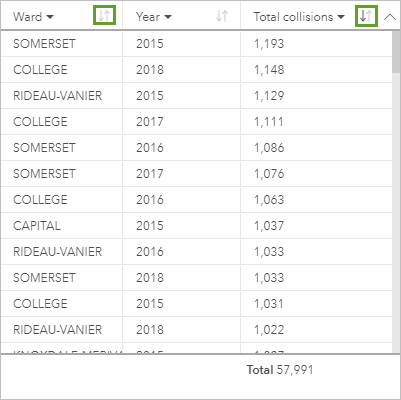Click the vertical scrollbar thumb

pyautogui.click(x=396, y=52)
